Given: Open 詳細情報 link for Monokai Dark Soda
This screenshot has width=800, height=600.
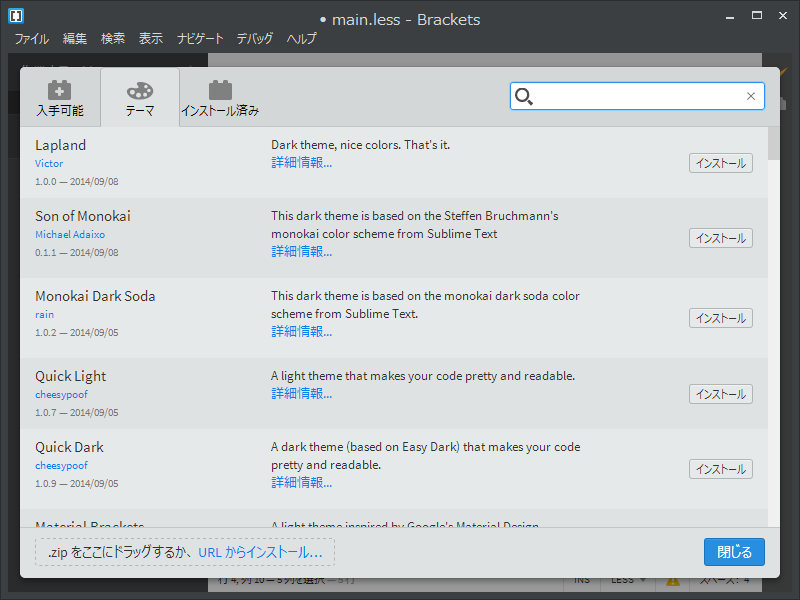Looking at the screenshot, I should tap(302, 332).
